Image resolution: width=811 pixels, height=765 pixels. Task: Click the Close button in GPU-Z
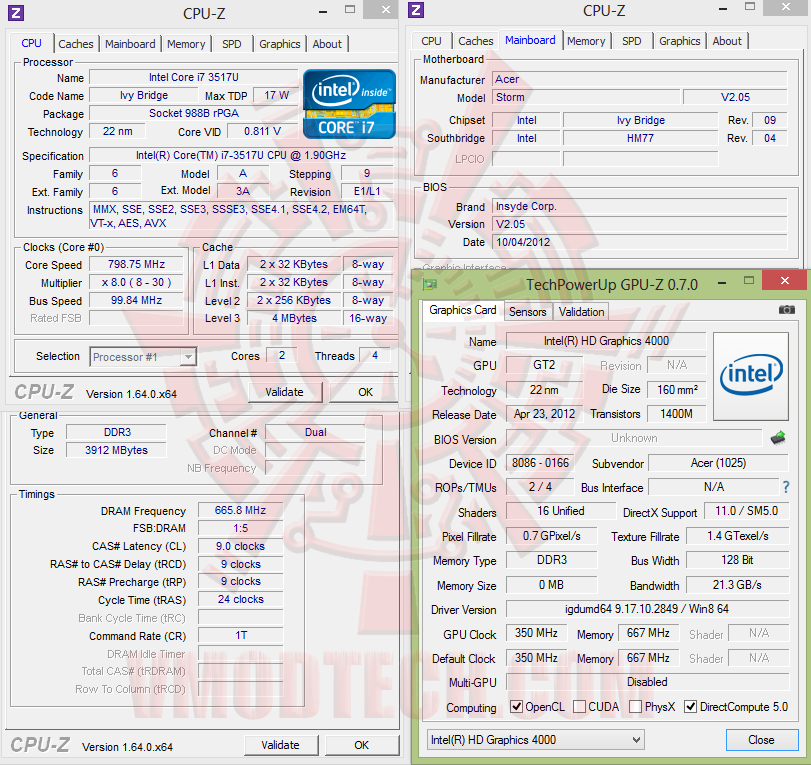click(761, 740)
